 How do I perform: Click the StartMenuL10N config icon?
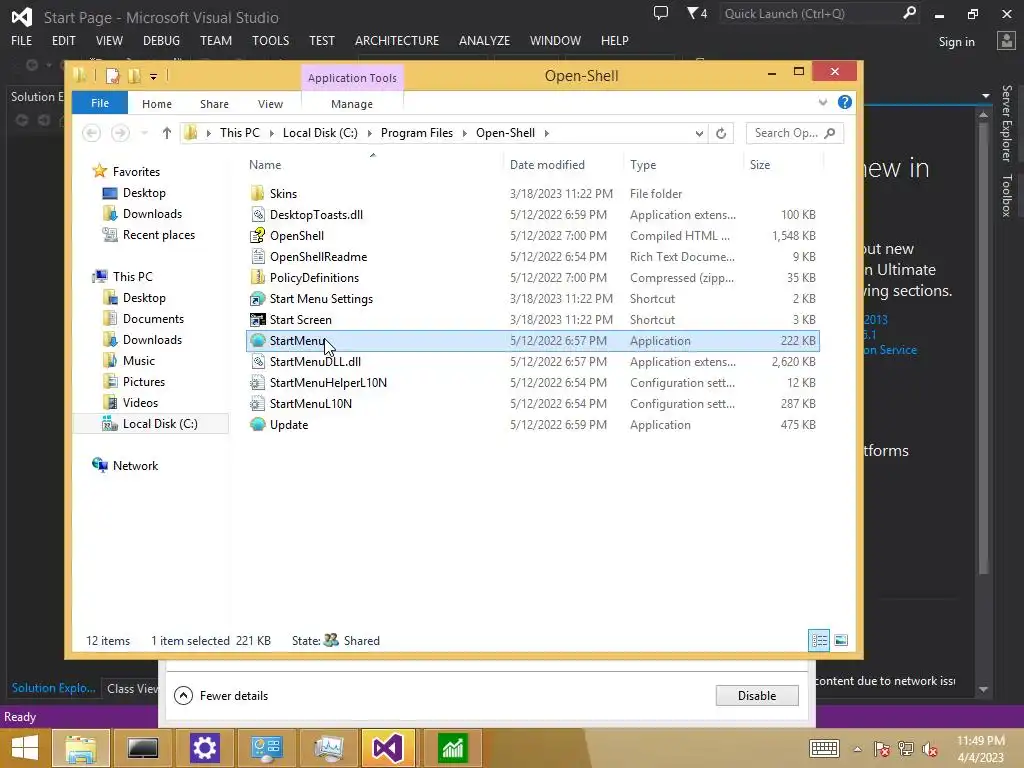tap(258, 404)
